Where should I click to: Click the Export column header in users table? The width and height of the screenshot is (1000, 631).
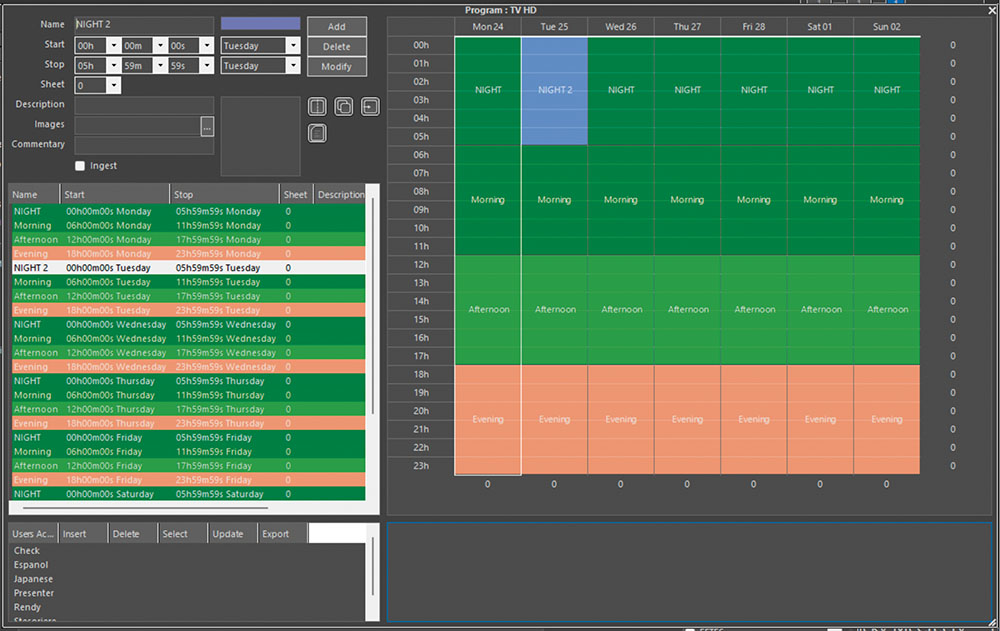(276, 534)
